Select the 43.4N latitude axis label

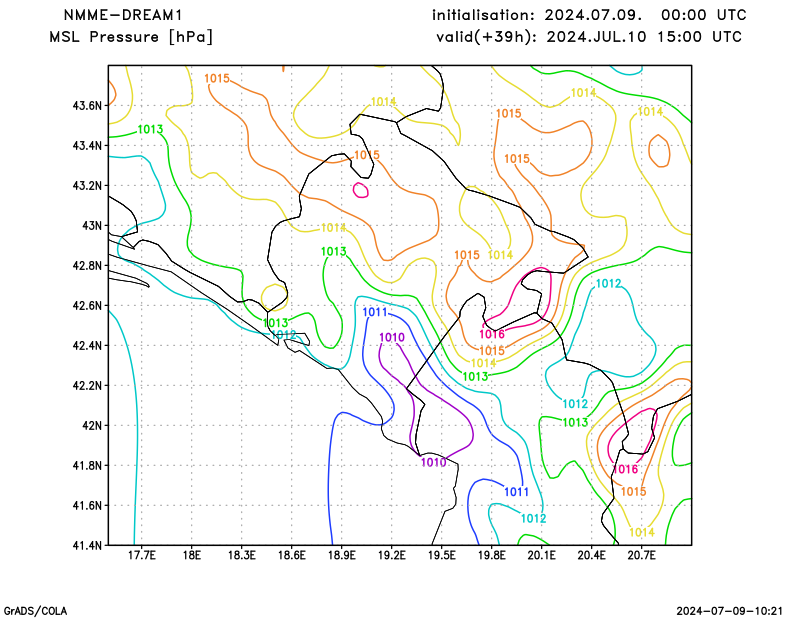tap(87, 145)
